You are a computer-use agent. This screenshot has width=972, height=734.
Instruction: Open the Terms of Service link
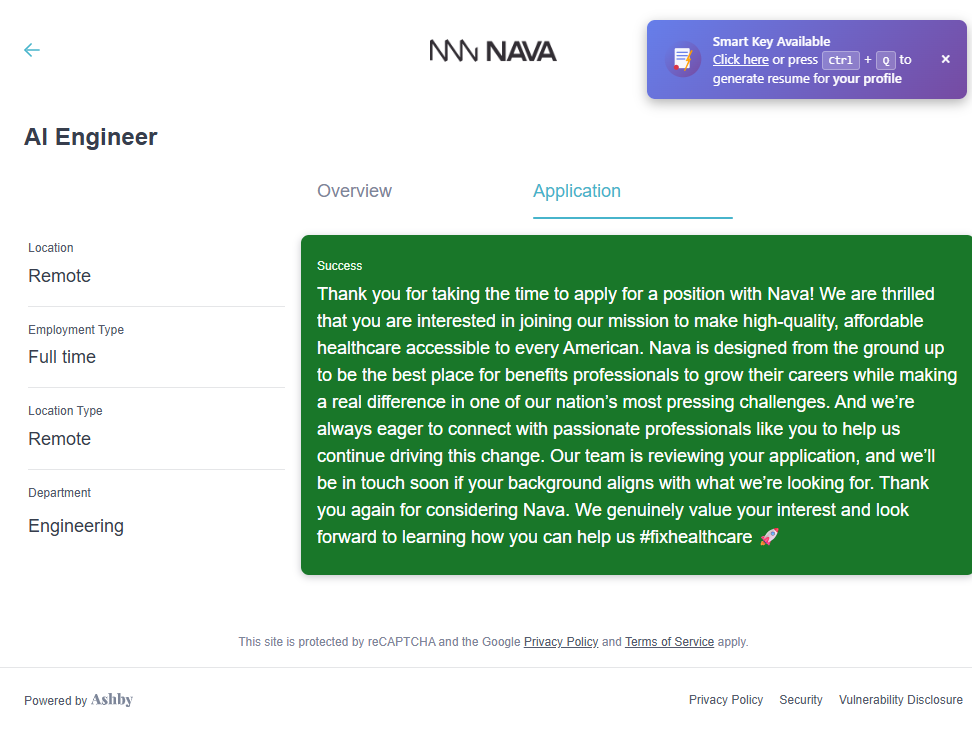click(x=669, y=642)
